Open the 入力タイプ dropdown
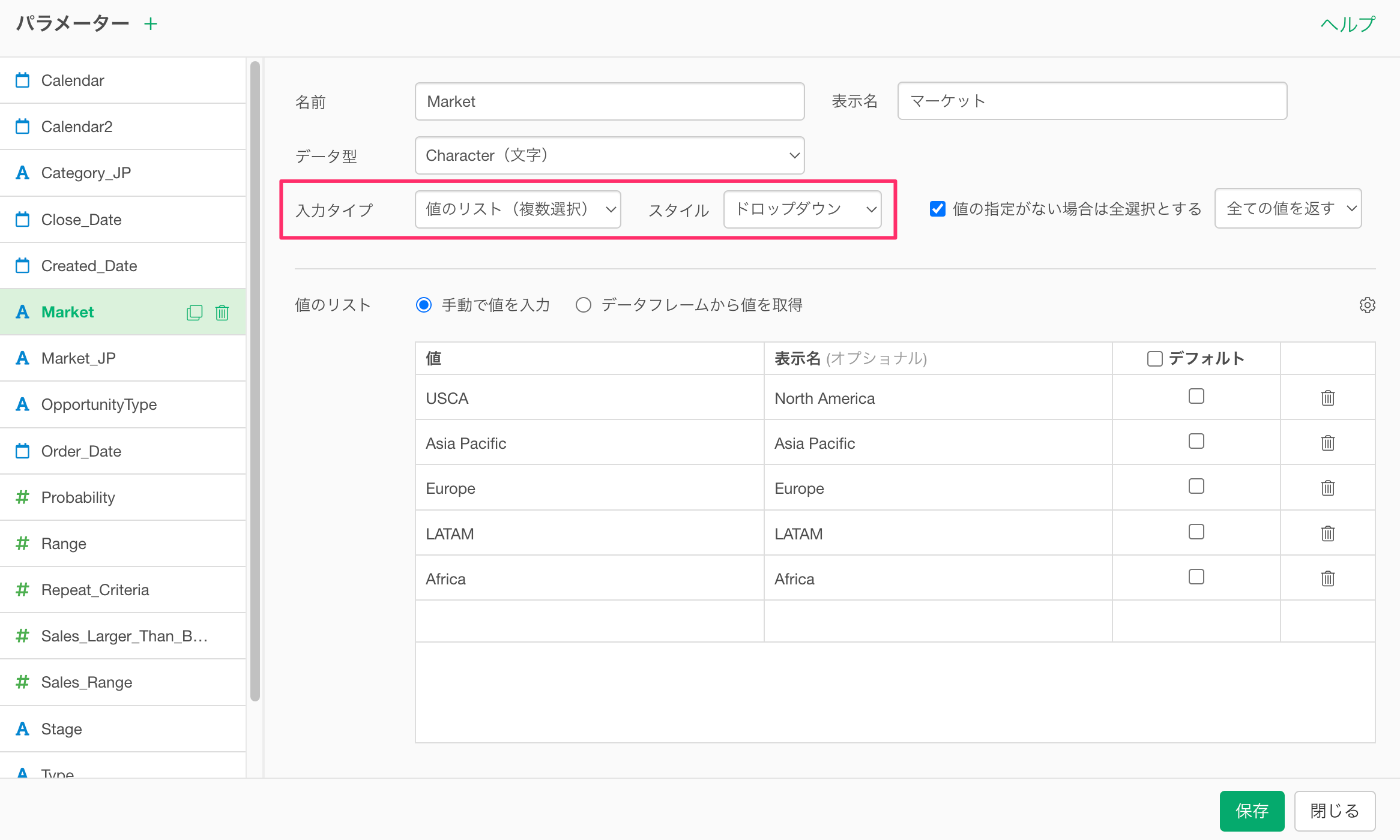 click(x=518, y=209)
